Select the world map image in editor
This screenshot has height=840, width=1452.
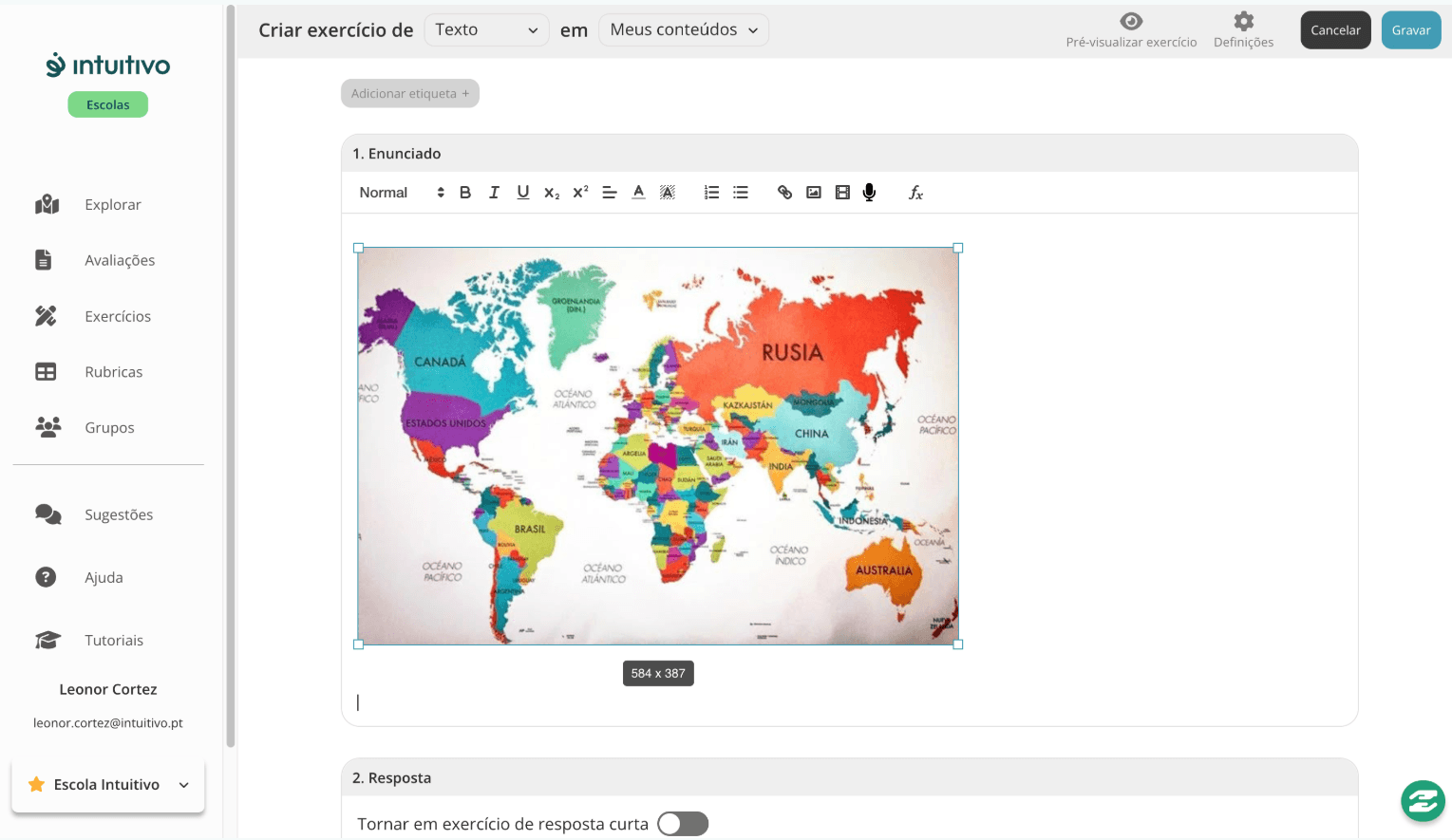(x=658, y=446)
